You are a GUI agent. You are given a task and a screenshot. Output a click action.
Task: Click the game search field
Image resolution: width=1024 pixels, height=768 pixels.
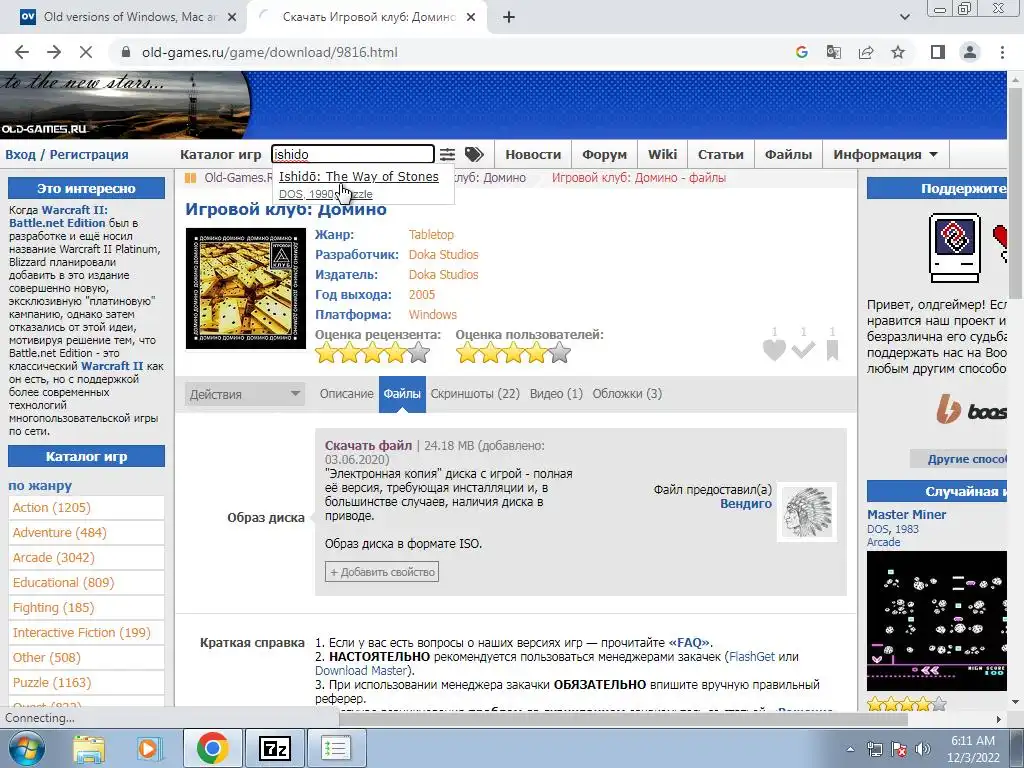coord(353,154)
